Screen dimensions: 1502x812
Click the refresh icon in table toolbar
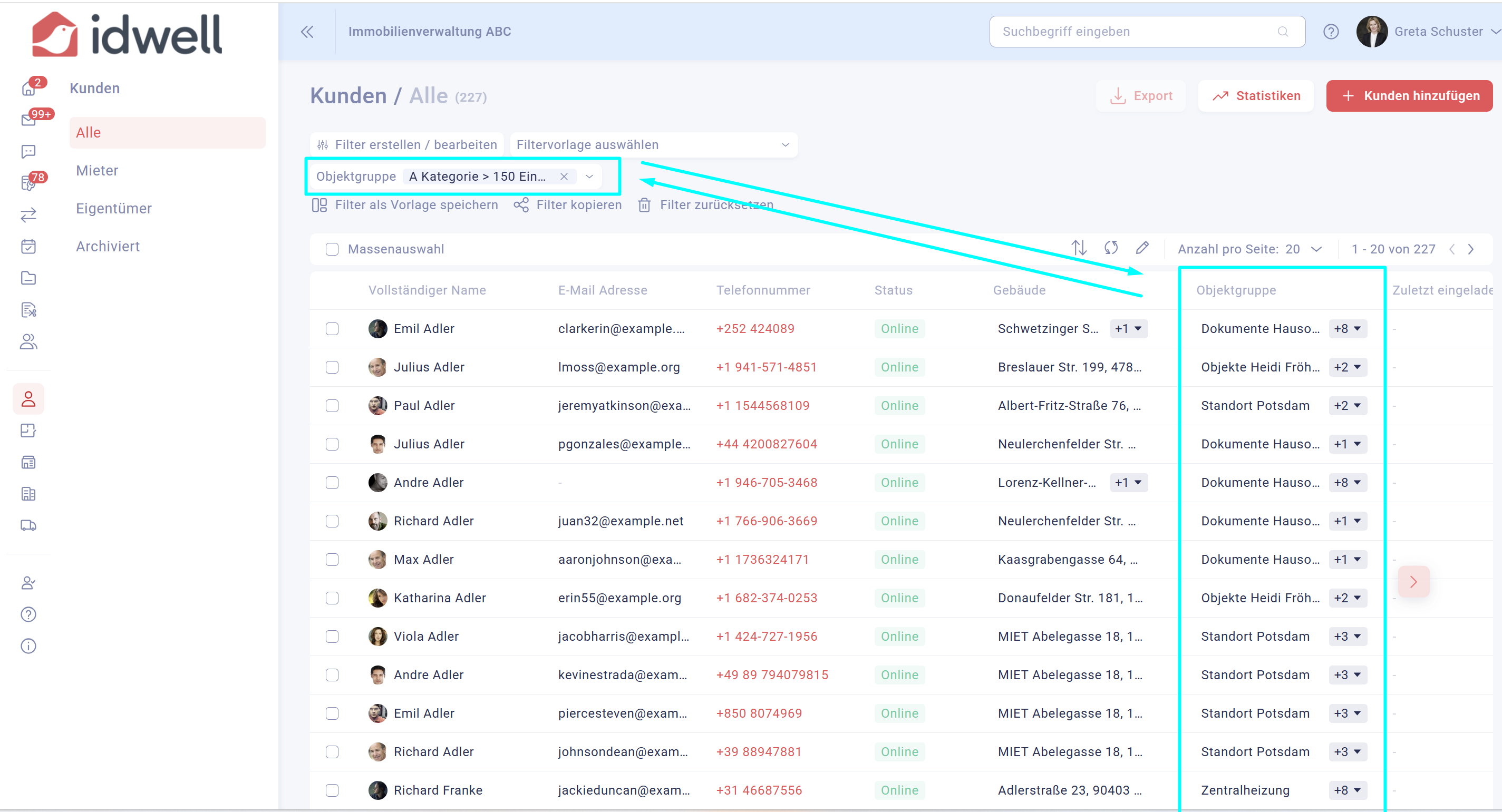[1111, 248]
